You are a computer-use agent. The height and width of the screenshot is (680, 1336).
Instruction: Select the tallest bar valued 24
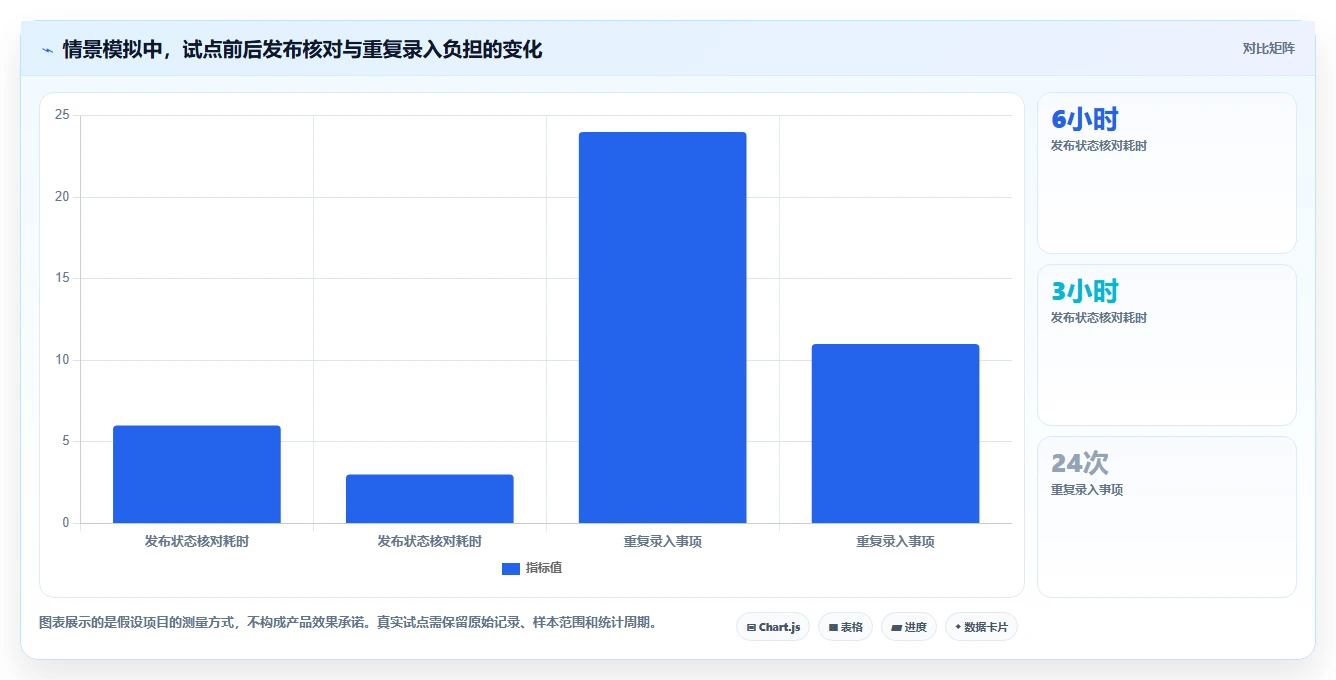click(x=663, y=327)
